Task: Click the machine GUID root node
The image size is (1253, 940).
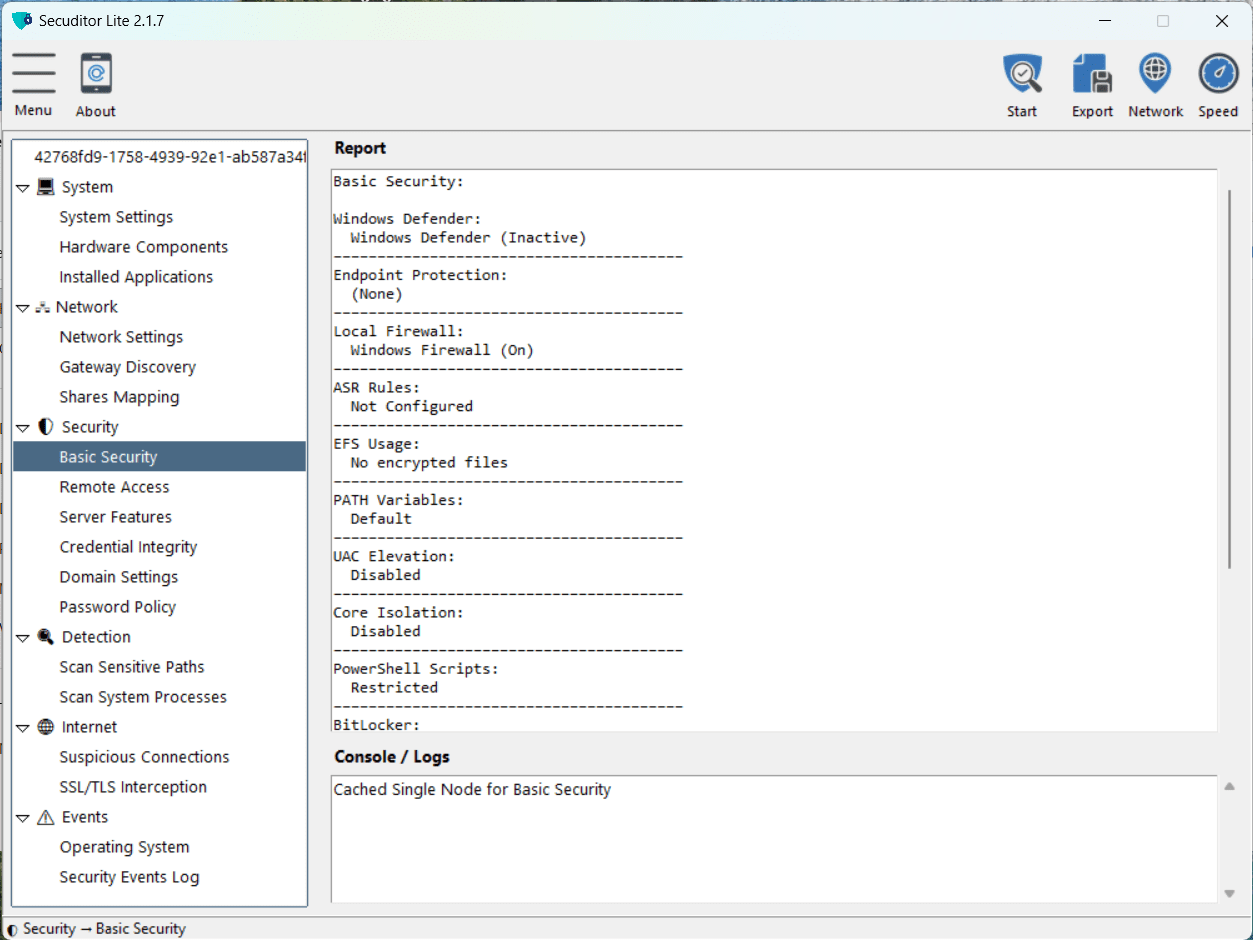Action: [x=169, y=157]
